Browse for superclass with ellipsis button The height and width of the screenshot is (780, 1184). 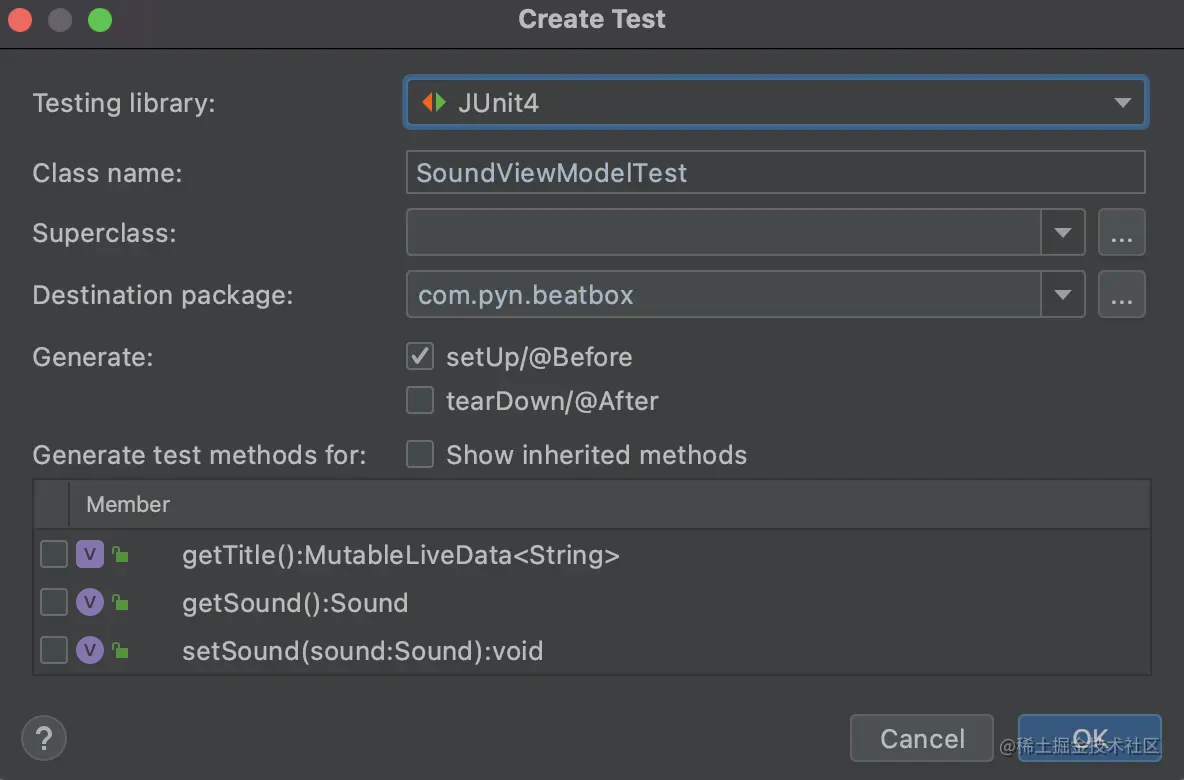[x=1121, y=233]
